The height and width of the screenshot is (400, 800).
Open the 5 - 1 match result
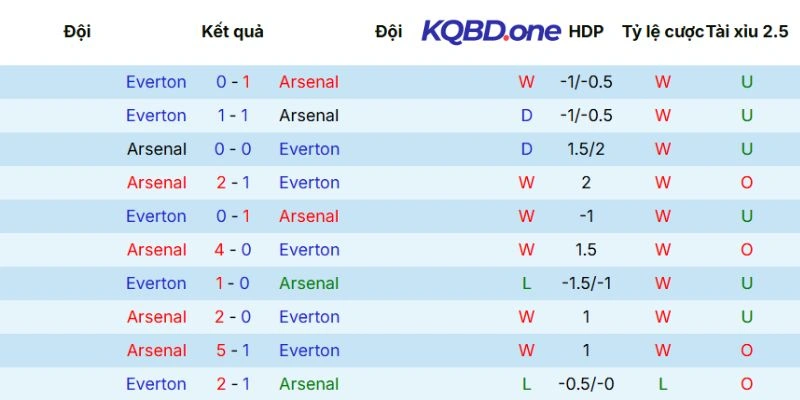click(x=232, y=351)
